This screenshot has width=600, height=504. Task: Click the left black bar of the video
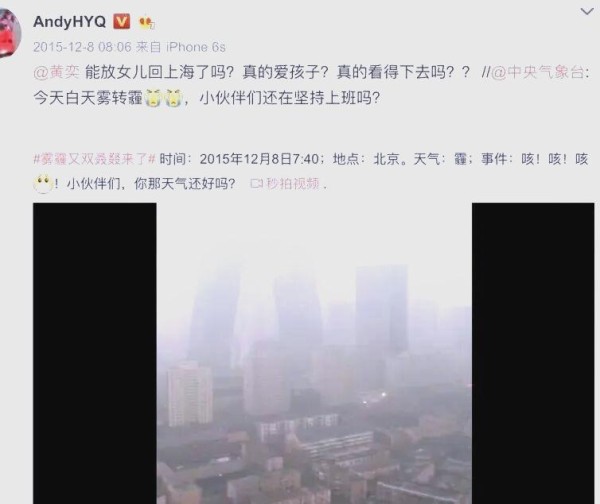[95, 353]
